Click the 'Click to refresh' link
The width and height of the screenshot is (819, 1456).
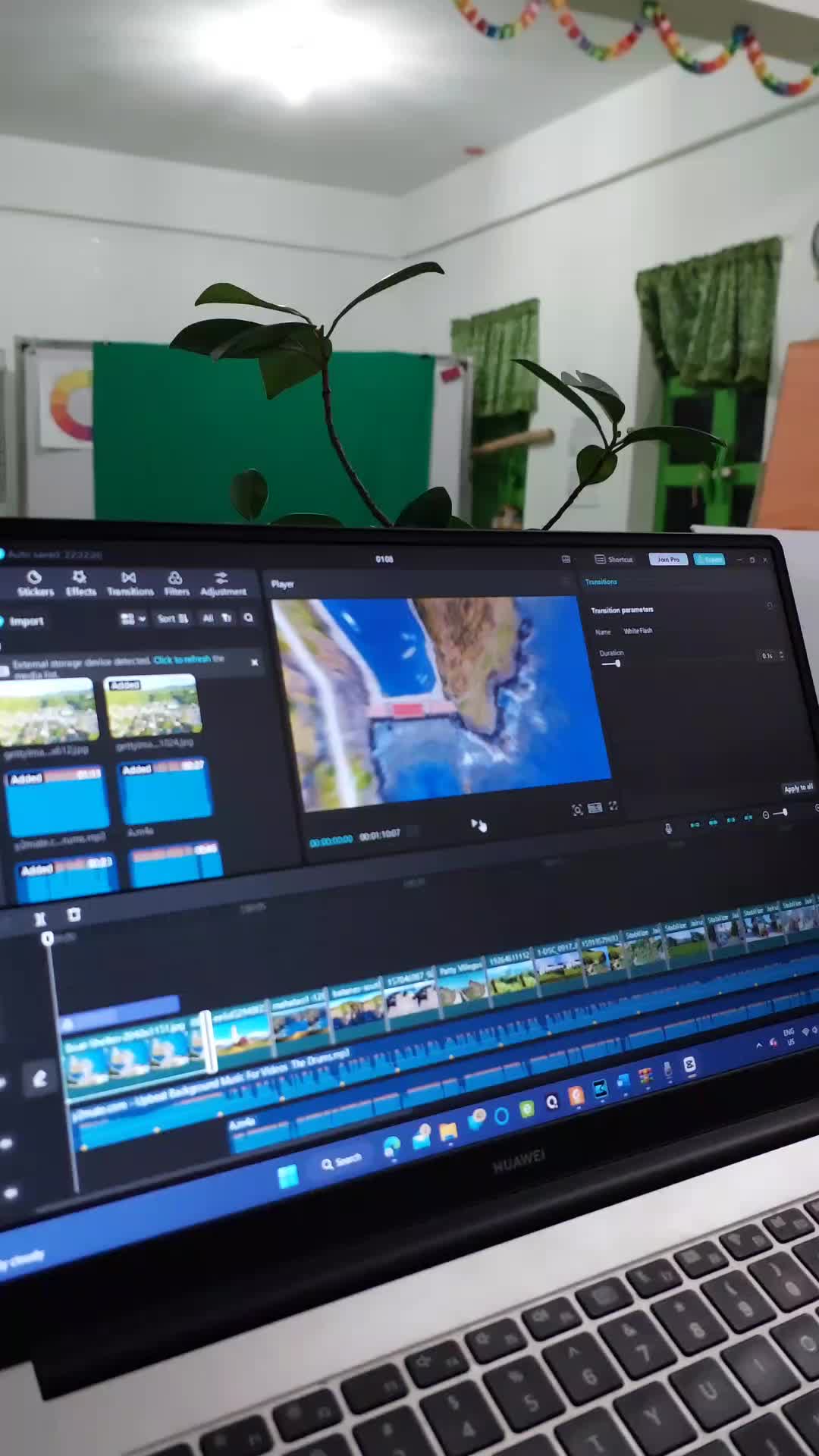(x=182, y=660)
